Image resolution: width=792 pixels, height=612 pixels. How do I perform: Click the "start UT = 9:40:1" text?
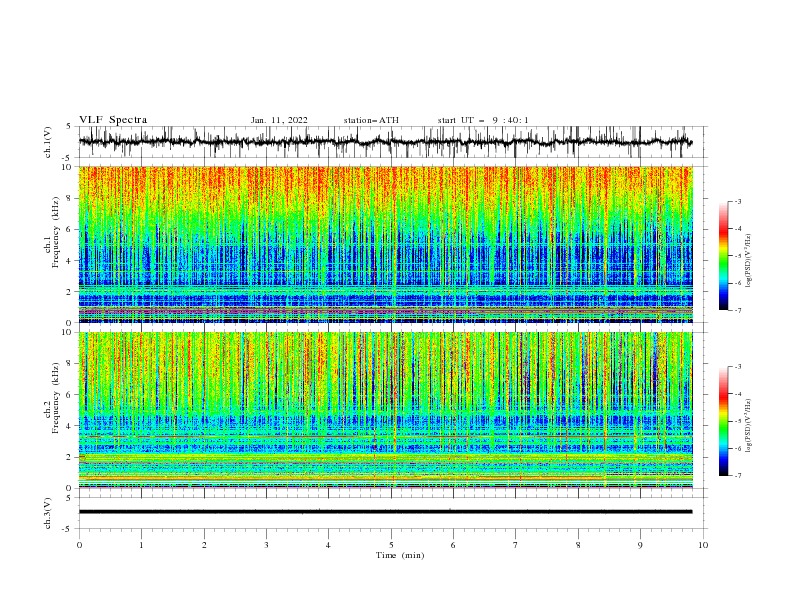pyautogui.click(x=483, y=120)
